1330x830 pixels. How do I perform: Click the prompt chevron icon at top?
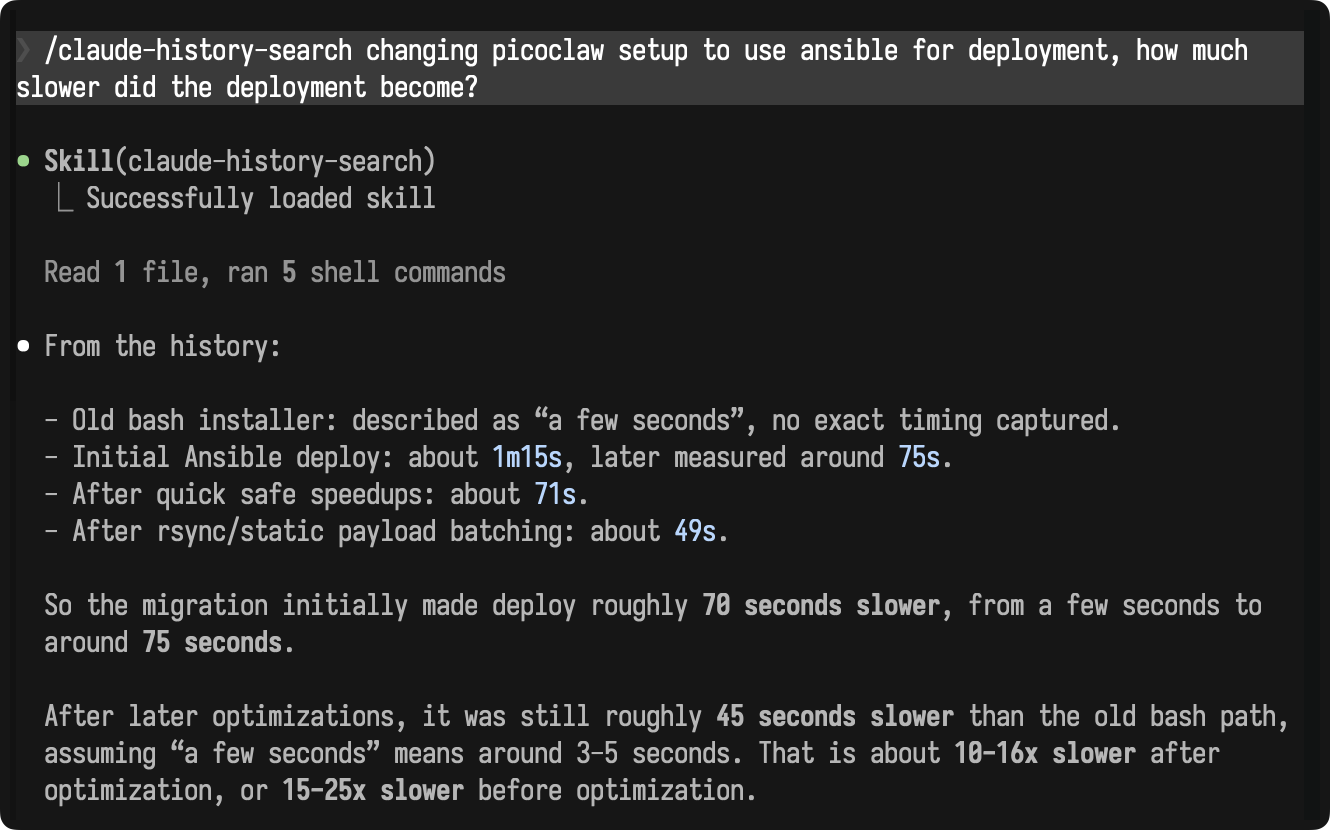24,51
